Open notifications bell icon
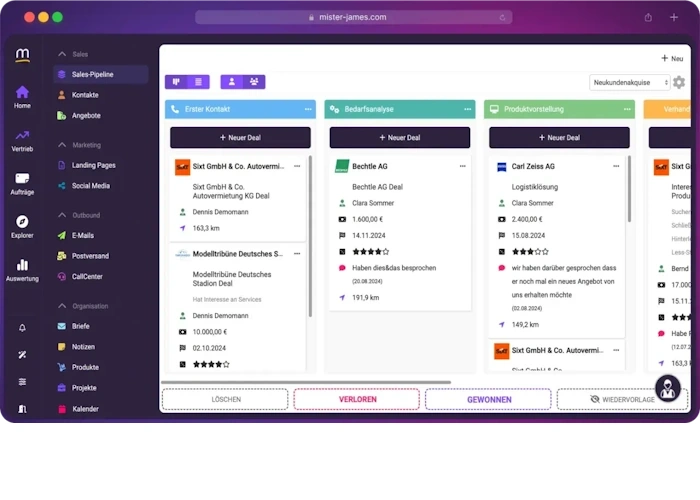700x500 pixels. pyautogui.click(x=22, y=328)
